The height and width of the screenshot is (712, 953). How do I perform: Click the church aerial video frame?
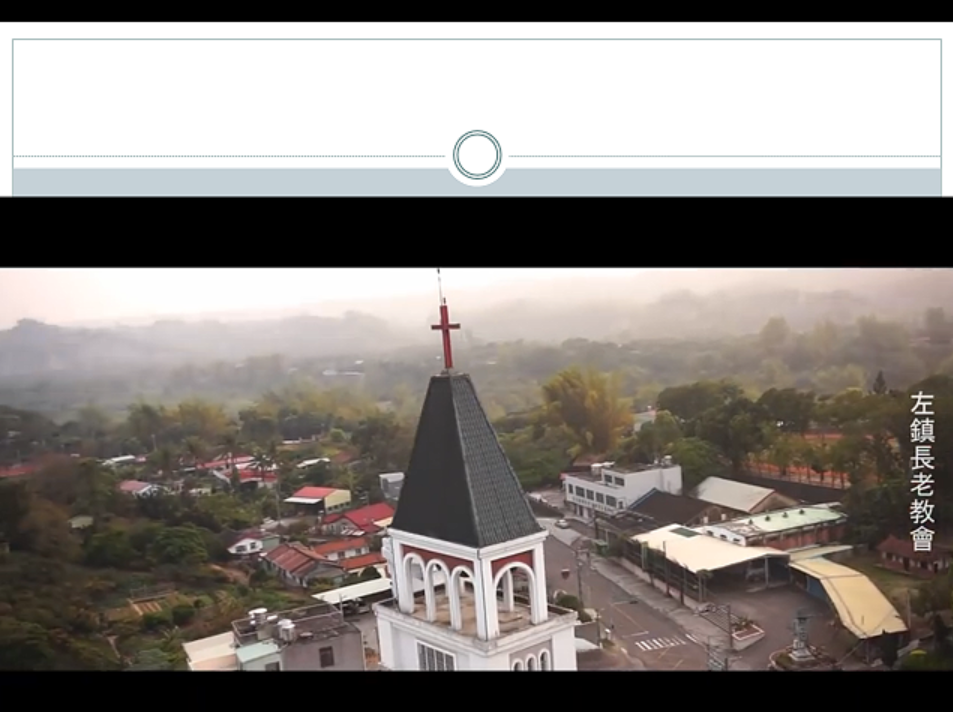click(476, 469)
